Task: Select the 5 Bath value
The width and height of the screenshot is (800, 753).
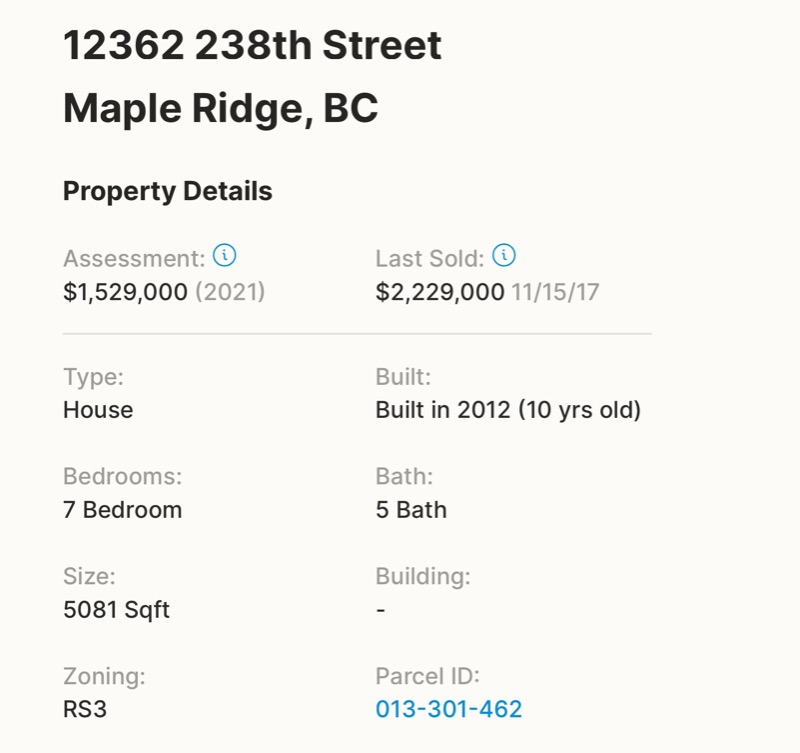Action: click(411, 509)
